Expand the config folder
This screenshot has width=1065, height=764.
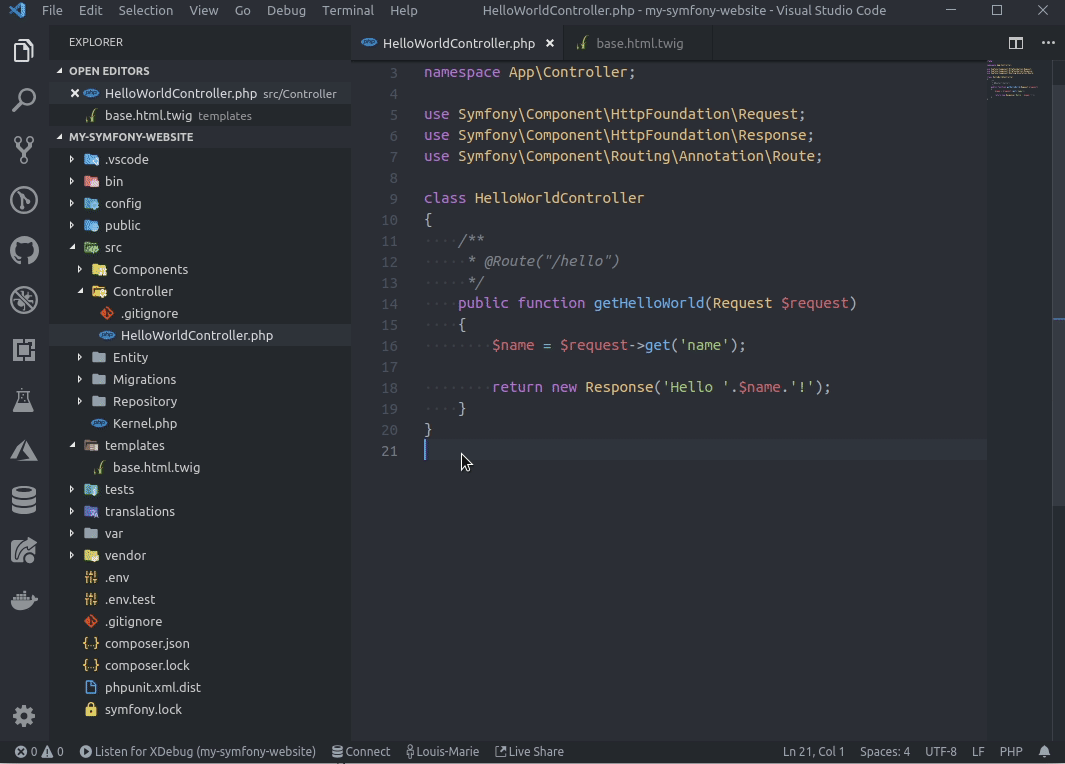pos(72,203)
